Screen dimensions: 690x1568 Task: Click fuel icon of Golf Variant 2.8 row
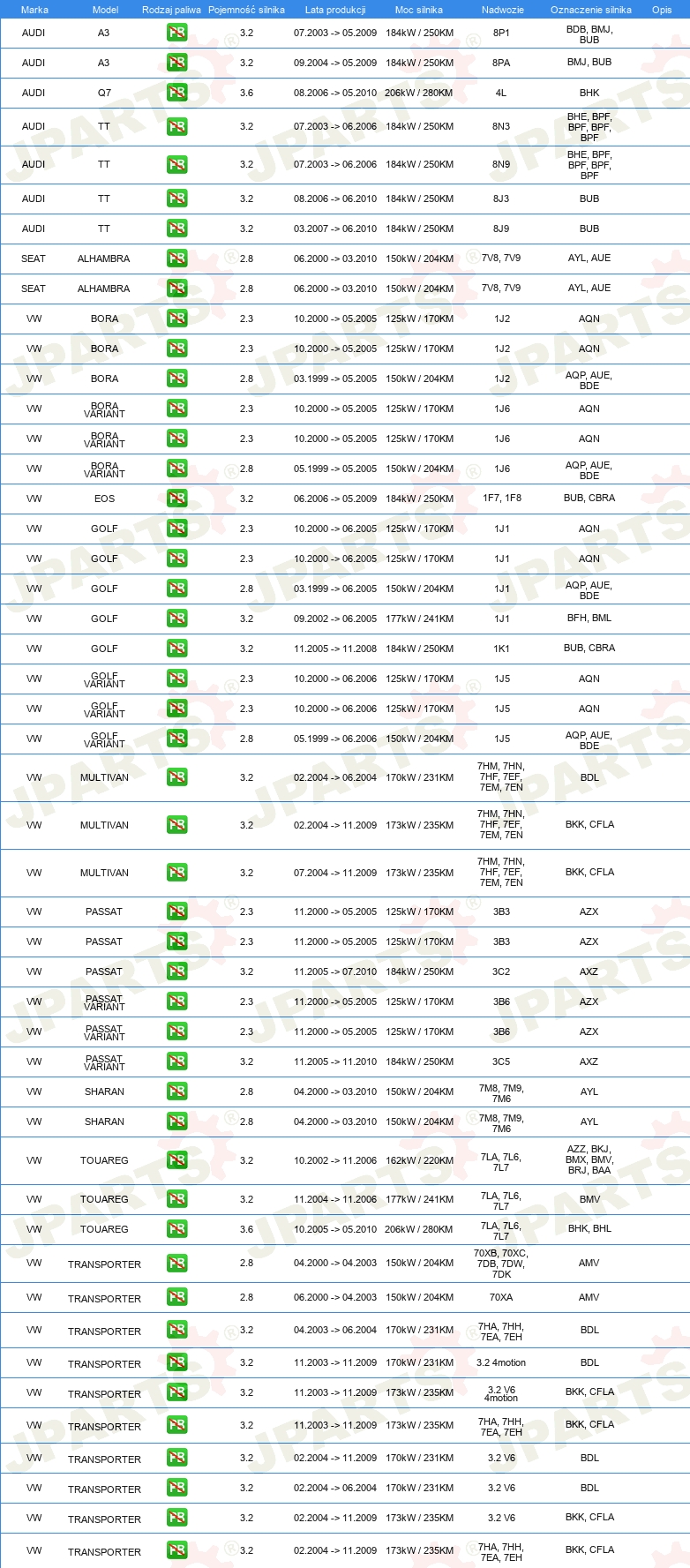point(176,739)
